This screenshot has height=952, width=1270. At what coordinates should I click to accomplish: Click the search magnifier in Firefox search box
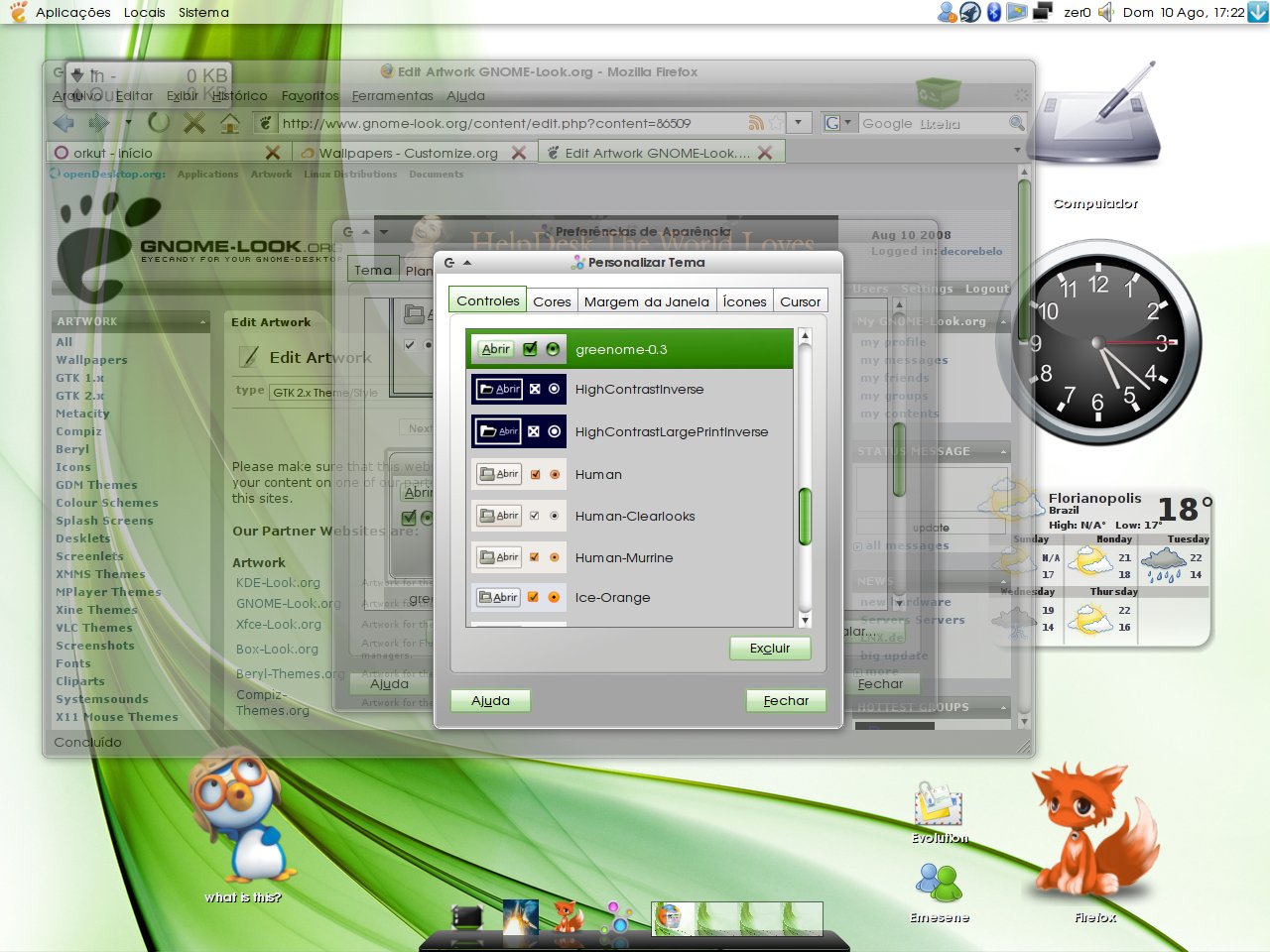pyautogui.click(x=1016, y=123)
